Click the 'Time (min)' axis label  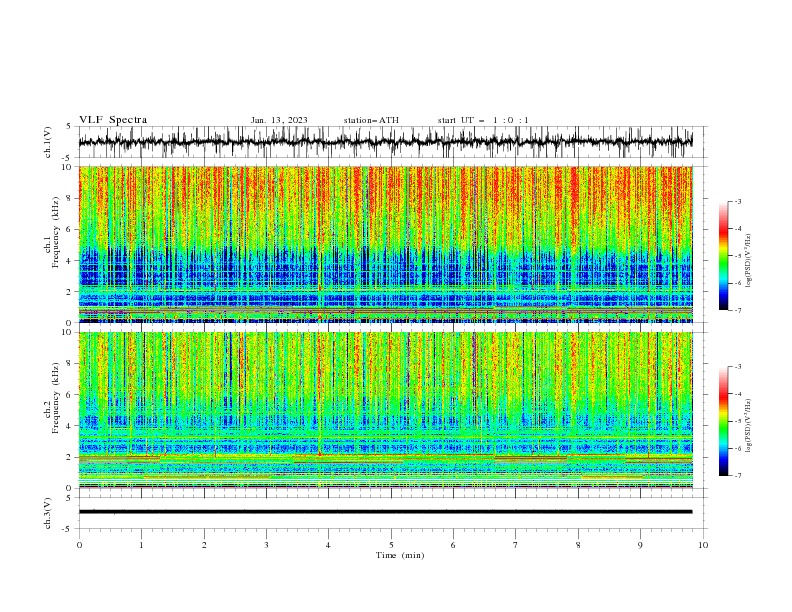pos(400,555)
